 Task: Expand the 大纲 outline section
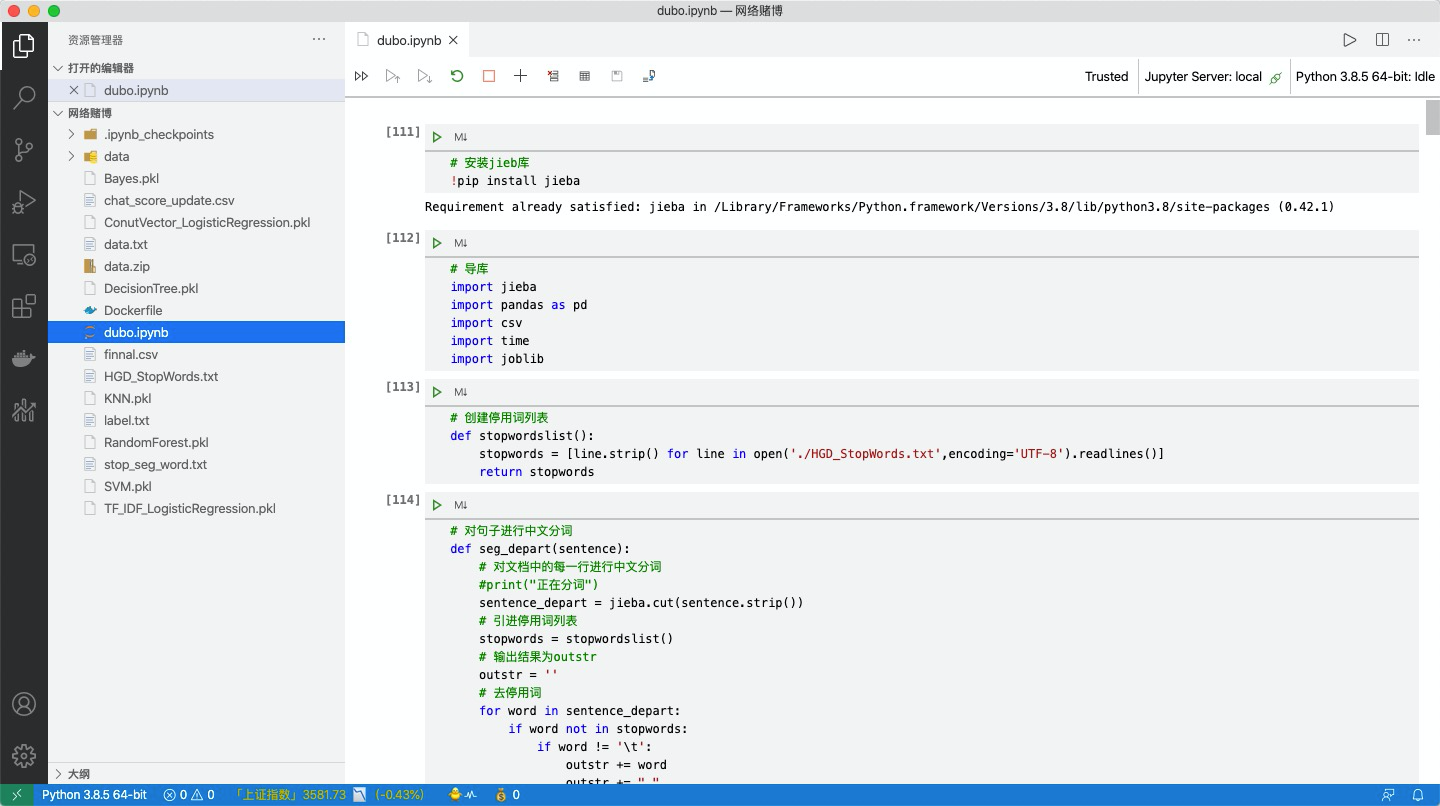[78, 774]
